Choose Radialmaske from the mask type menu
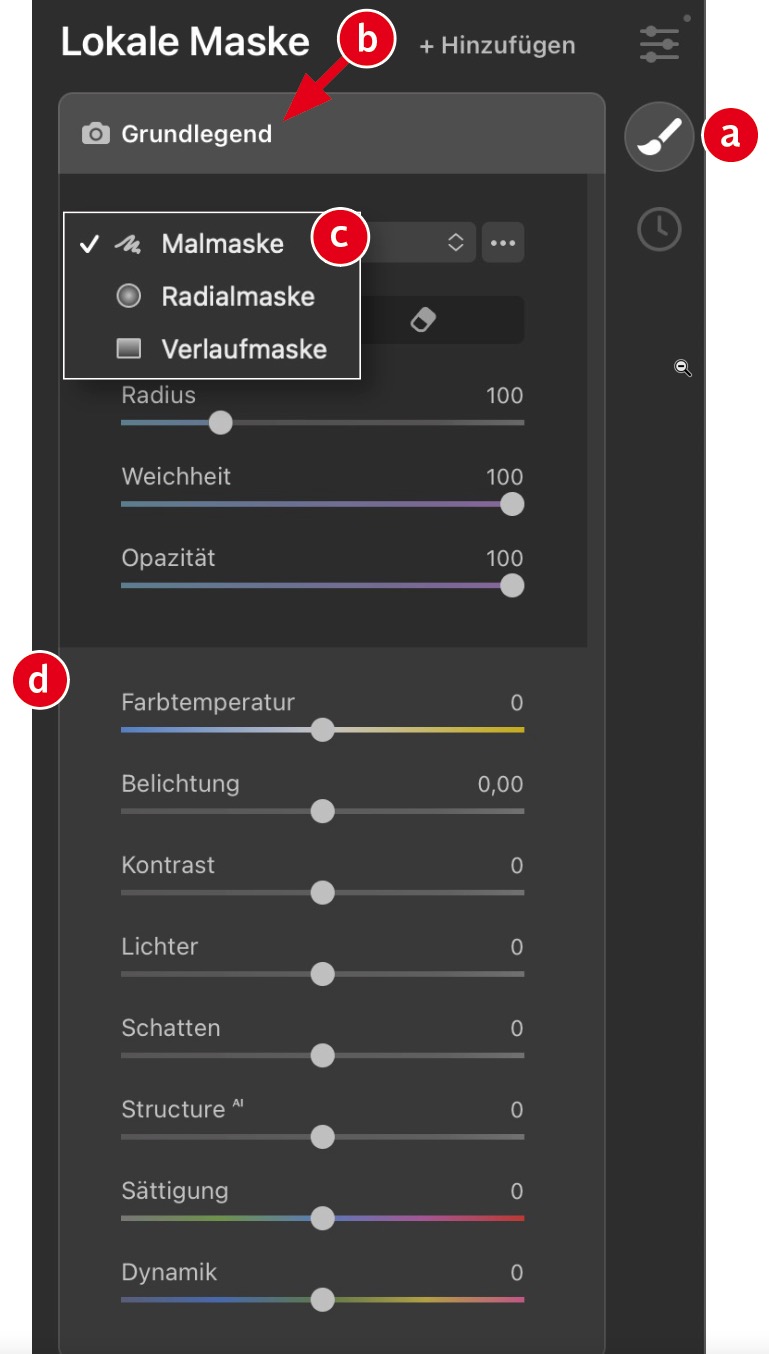This screenshot has height=1354, width=769. click(x=238, y=296)
